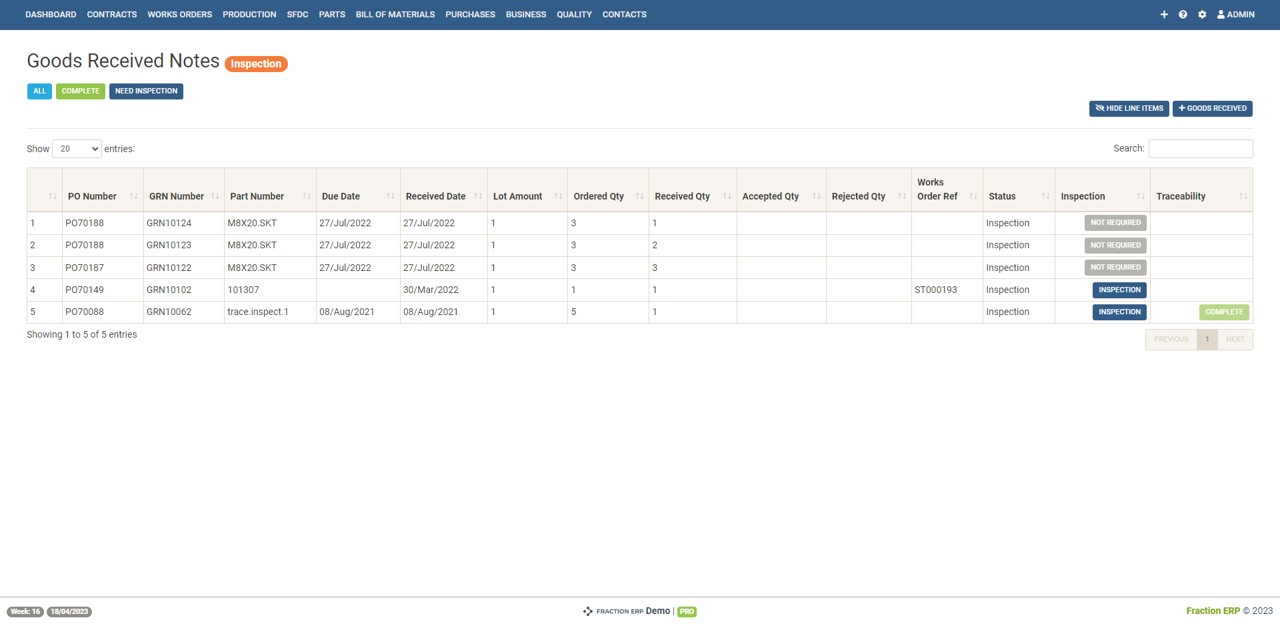The height and width of the screenshot is (624, 1280).
Task: Open the QUALITY menu
Action: click(x=574, y=14)
